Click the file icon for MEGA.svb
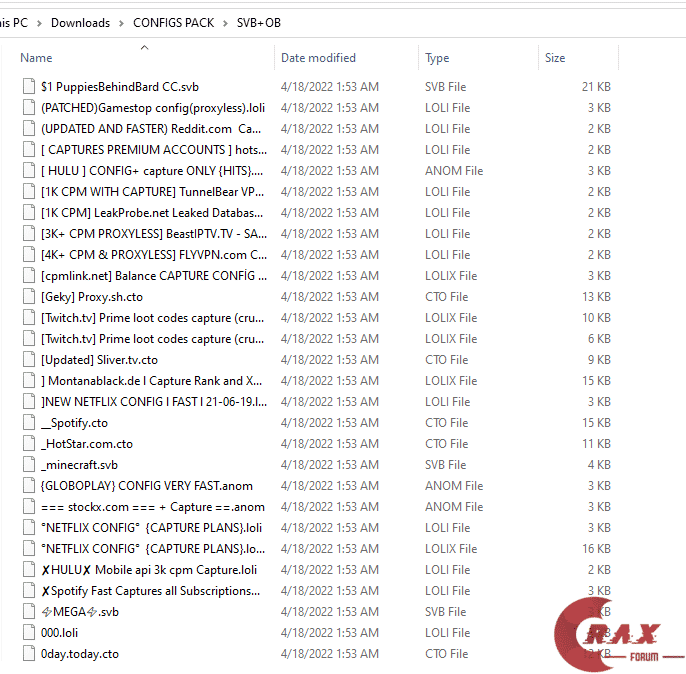The image size is (686, 674). coord(29,611)
